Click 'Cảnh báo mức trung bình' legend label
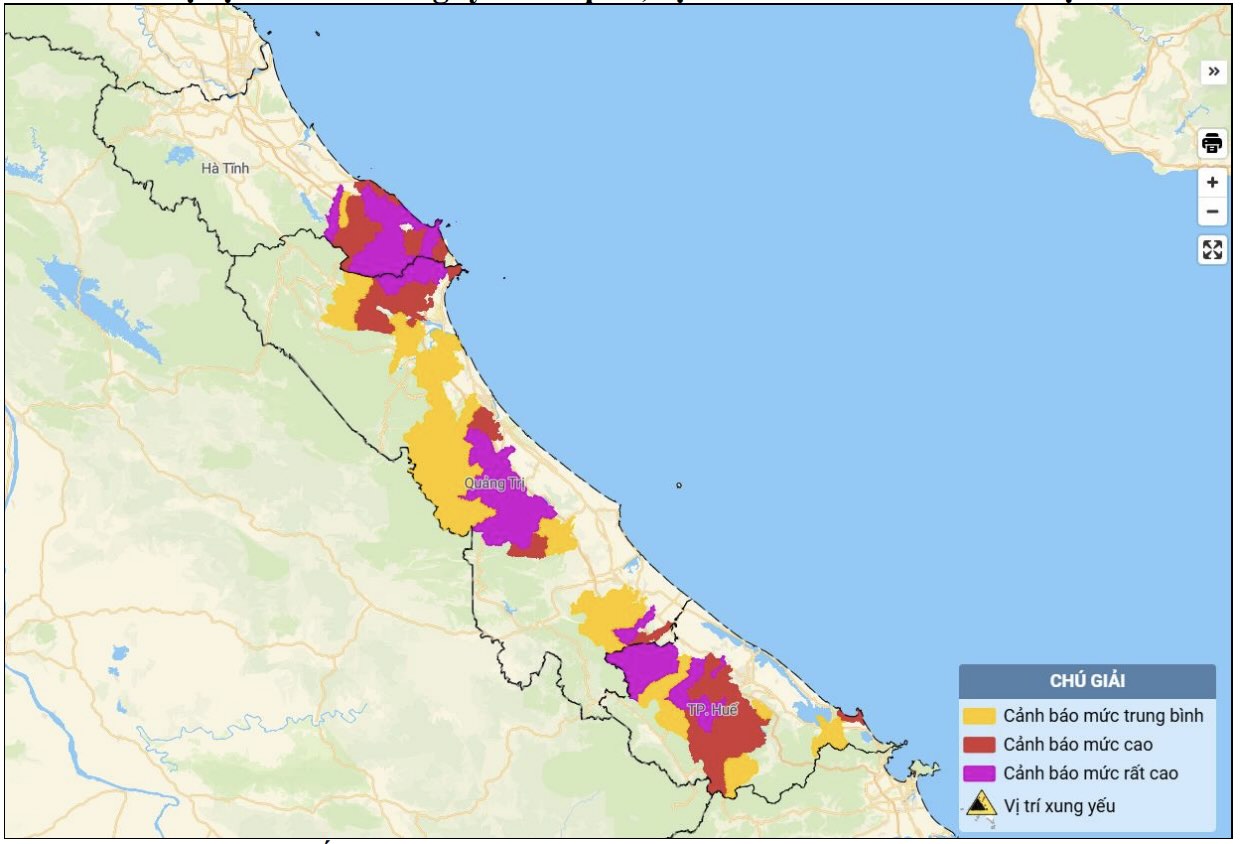Screen dimensions: 1242x844 [x=1103, y=716]
